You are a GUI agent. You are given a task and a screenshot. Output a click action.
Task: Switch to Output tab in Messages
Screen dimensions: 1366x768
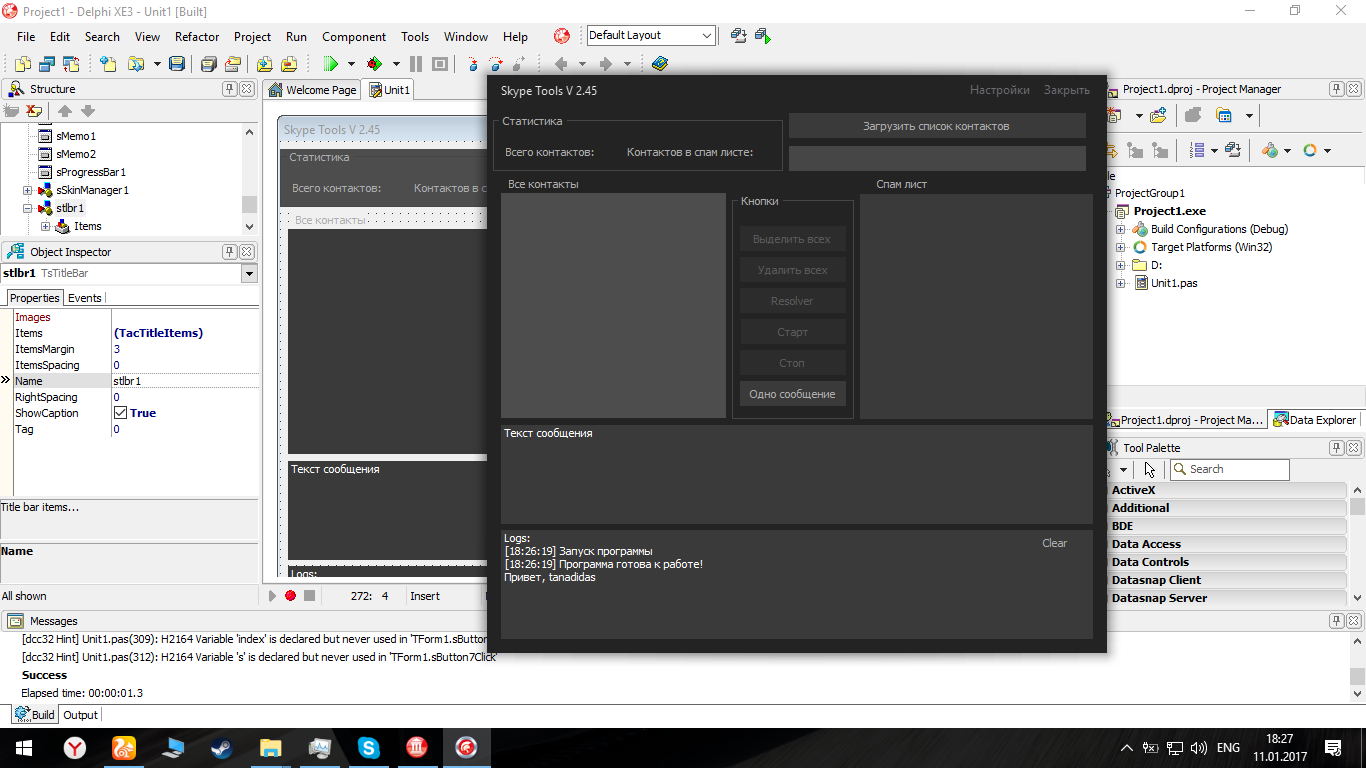pyautogui.click(x=80, y=715)
